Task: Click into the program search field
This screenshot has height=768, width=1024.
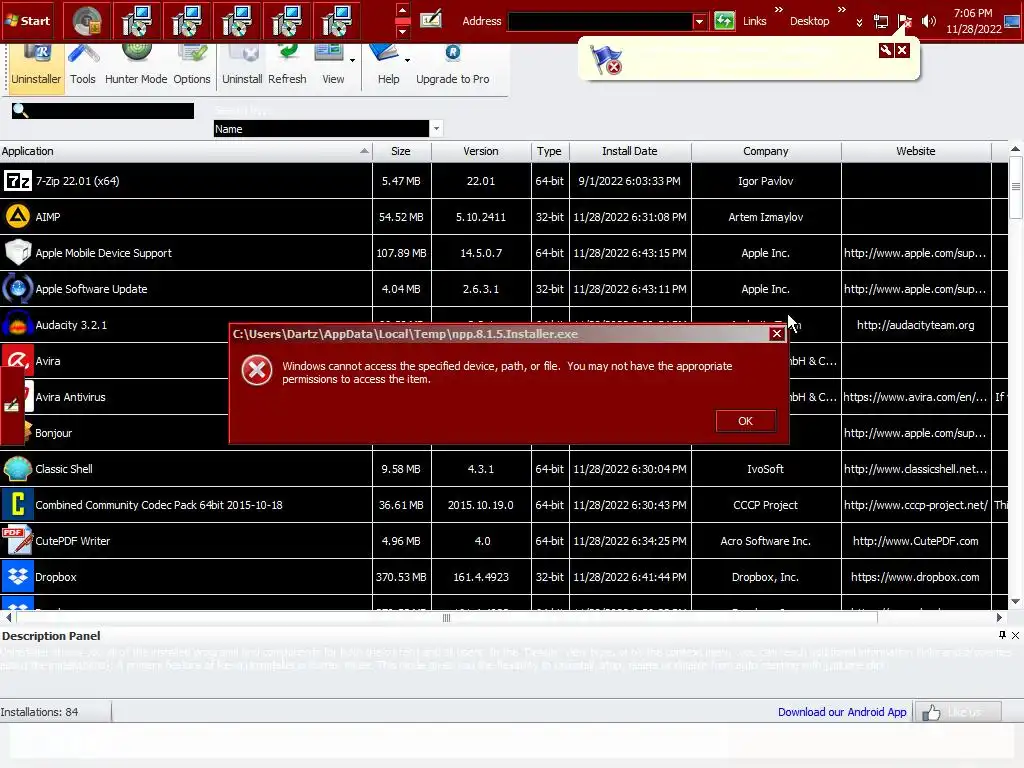Action: (103, 111)
